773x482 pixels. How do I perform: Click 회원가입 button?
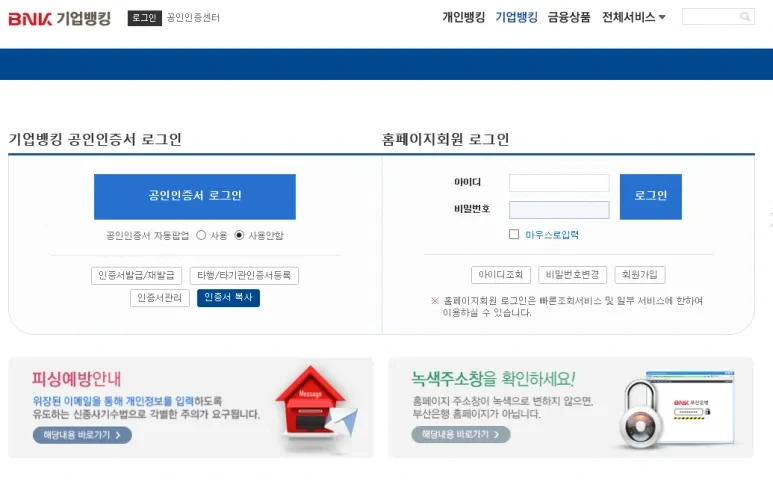click(x=640, y=275)
